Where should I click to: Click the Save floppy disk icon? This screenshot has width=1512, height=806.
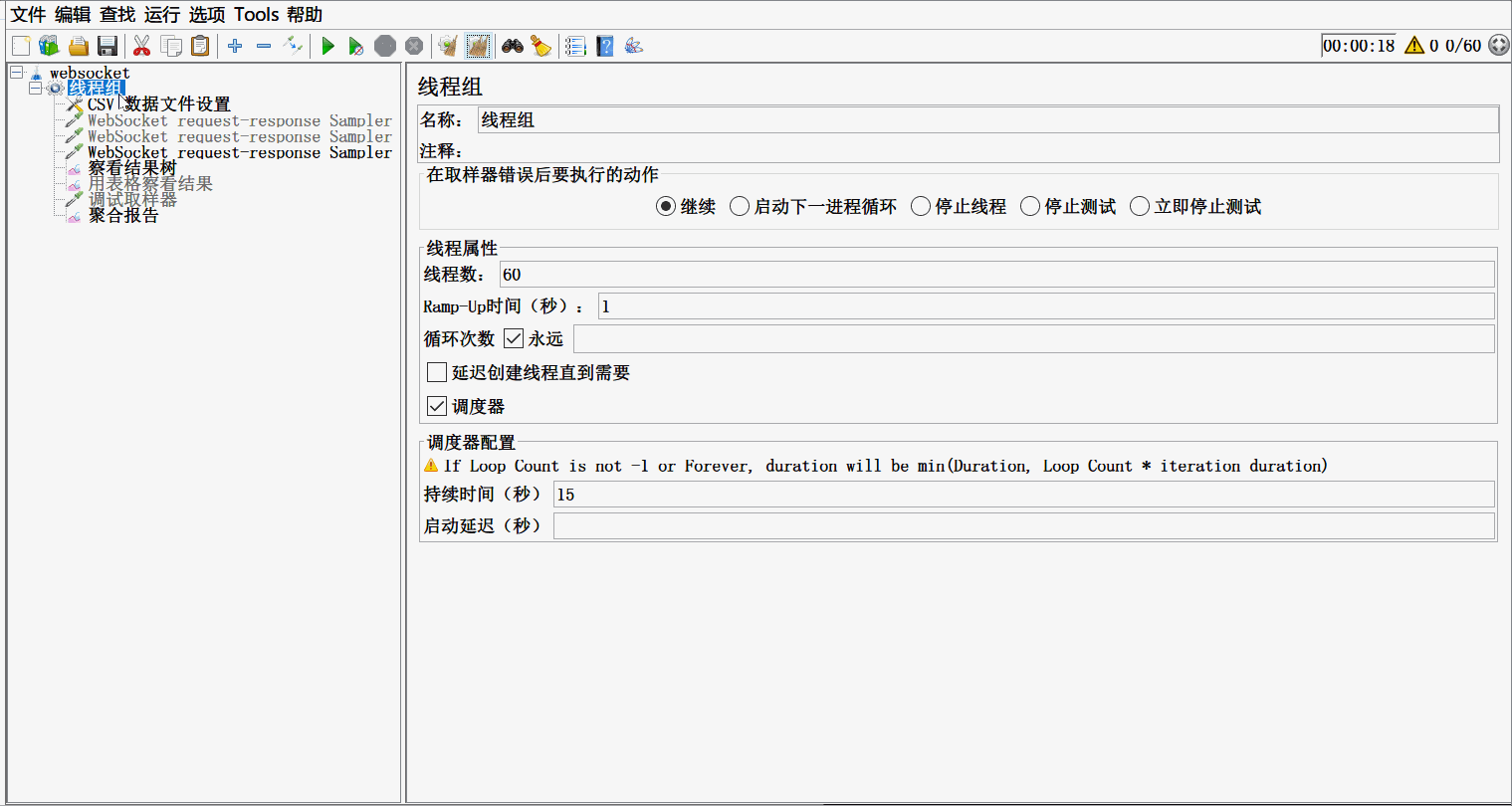(108, 46)
